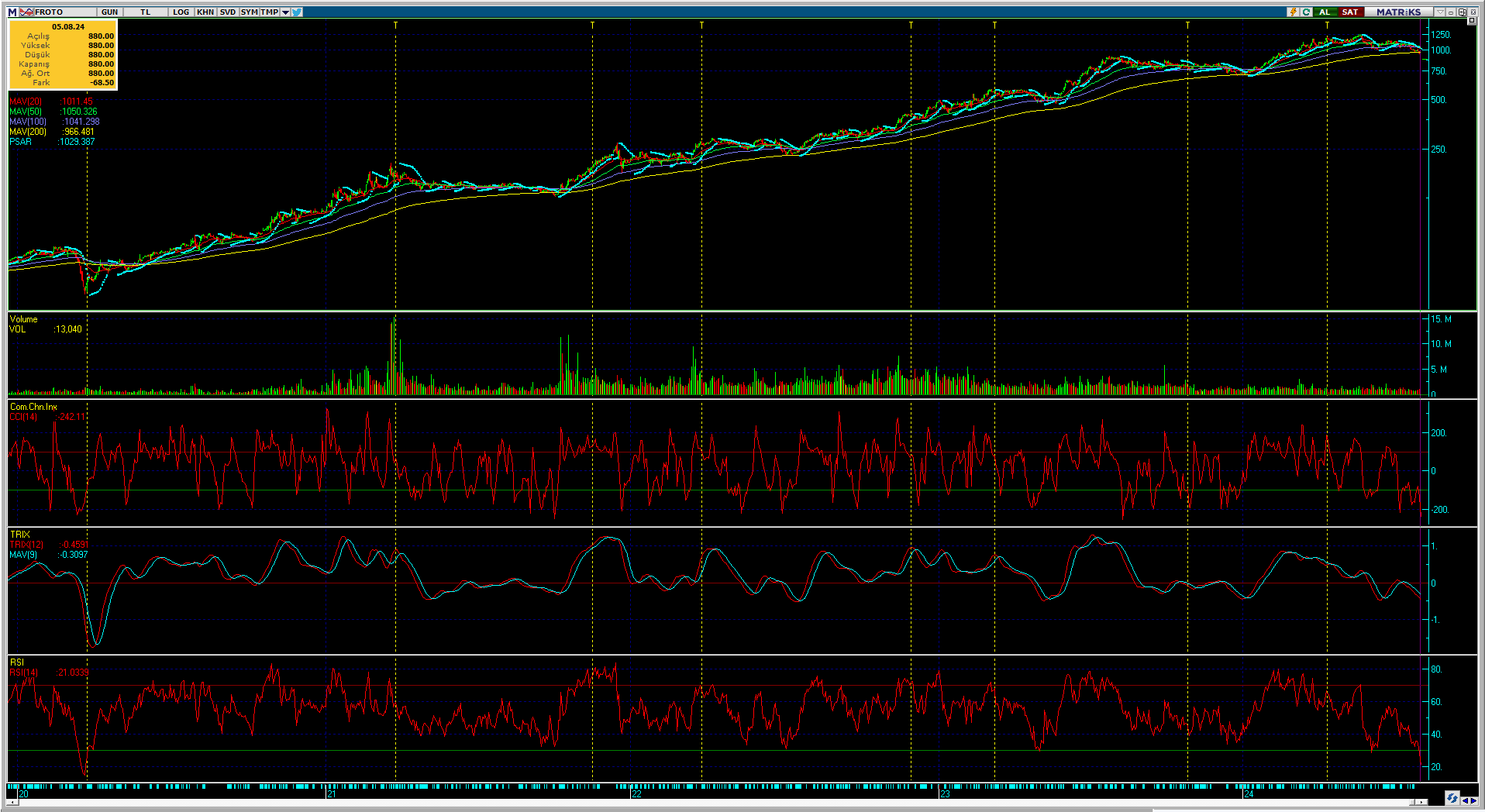1485x812 pixels.
Task: Click the Com.Chn.Inx panel title
Action: (x=33, y=407)
